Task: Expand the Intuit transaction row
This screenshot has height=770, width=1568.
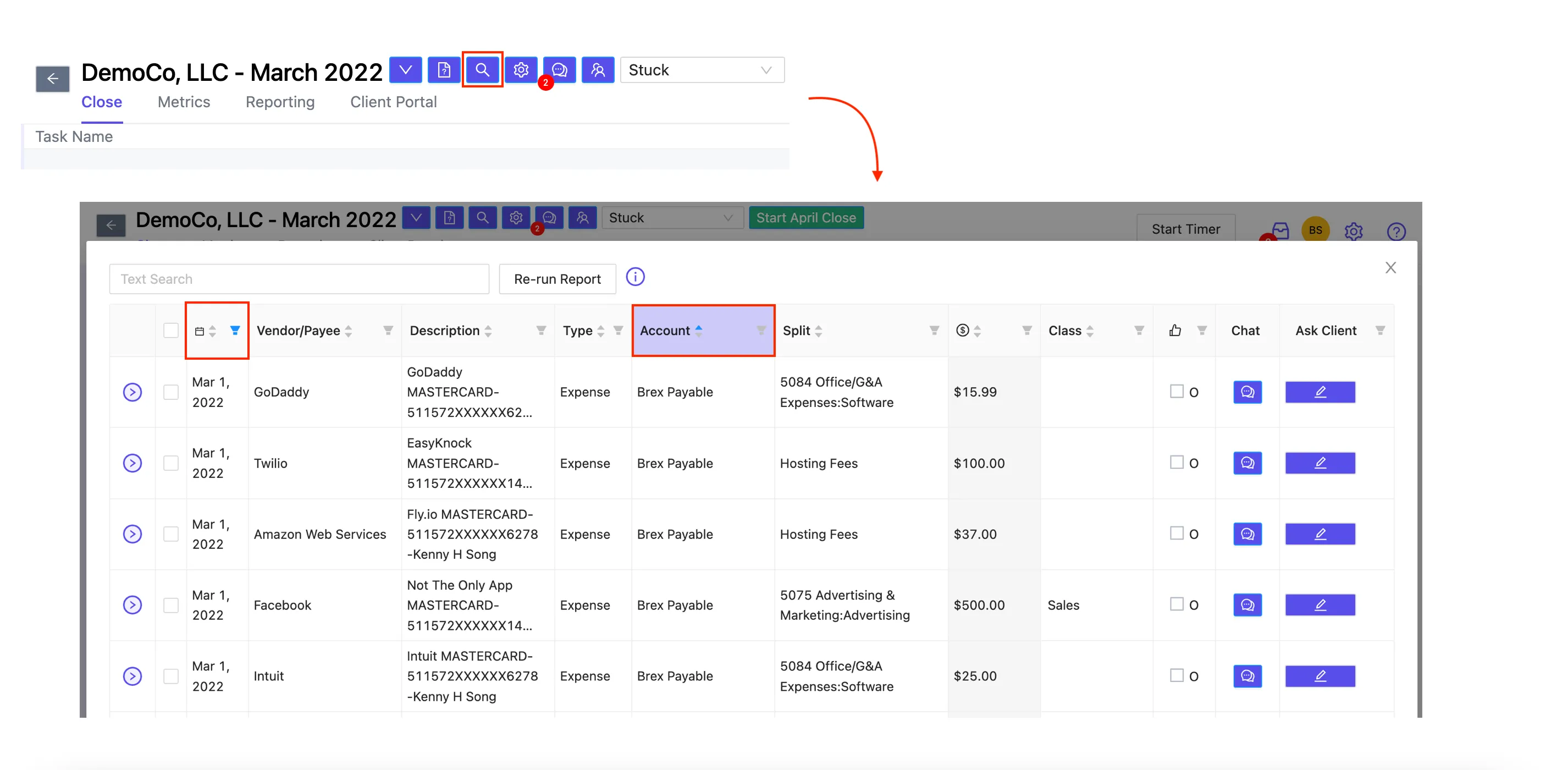Action: click(132, 676)
